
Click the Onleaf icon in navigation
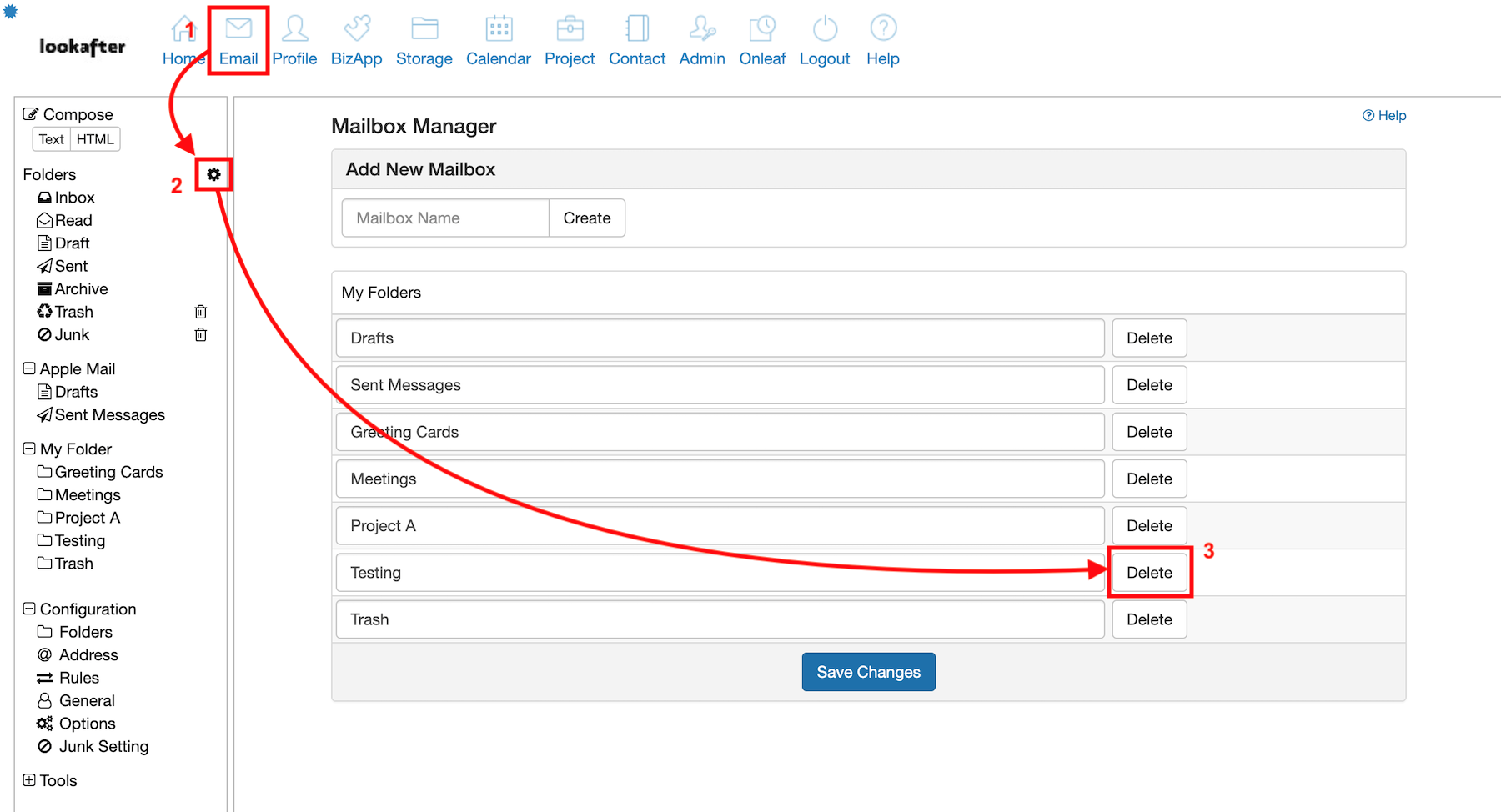pos(762,29)
